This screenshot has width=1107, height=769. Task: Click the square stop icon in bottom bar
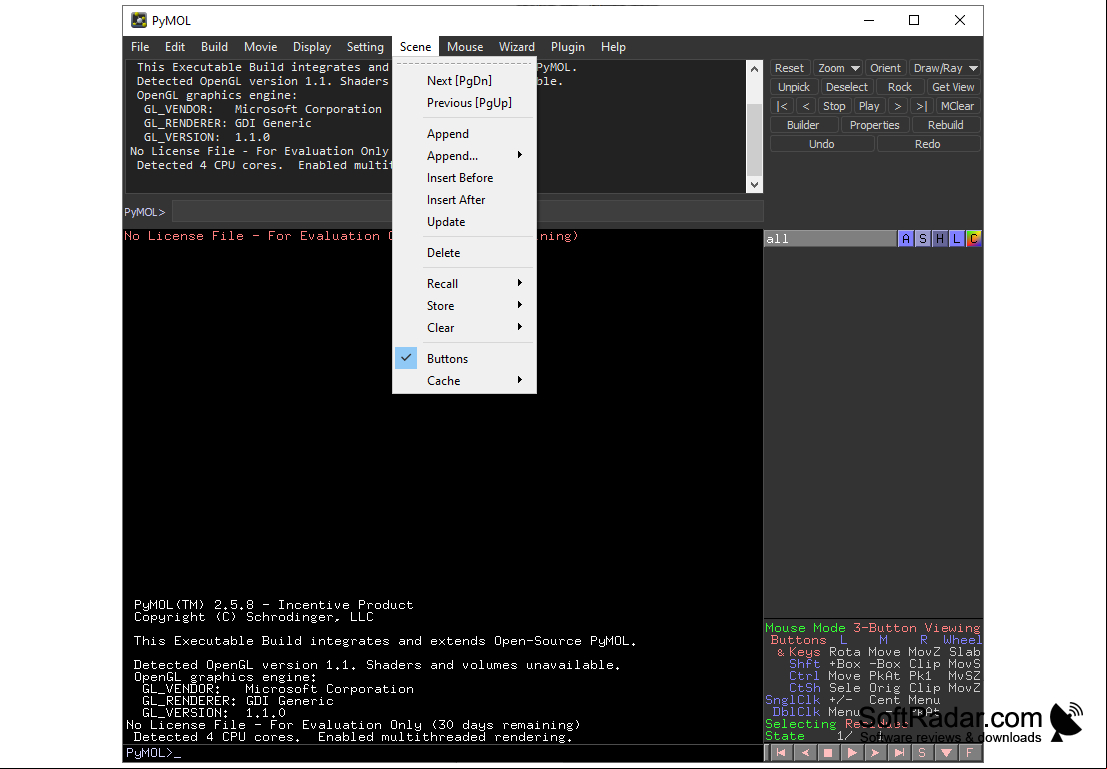(x=828, y=753)
